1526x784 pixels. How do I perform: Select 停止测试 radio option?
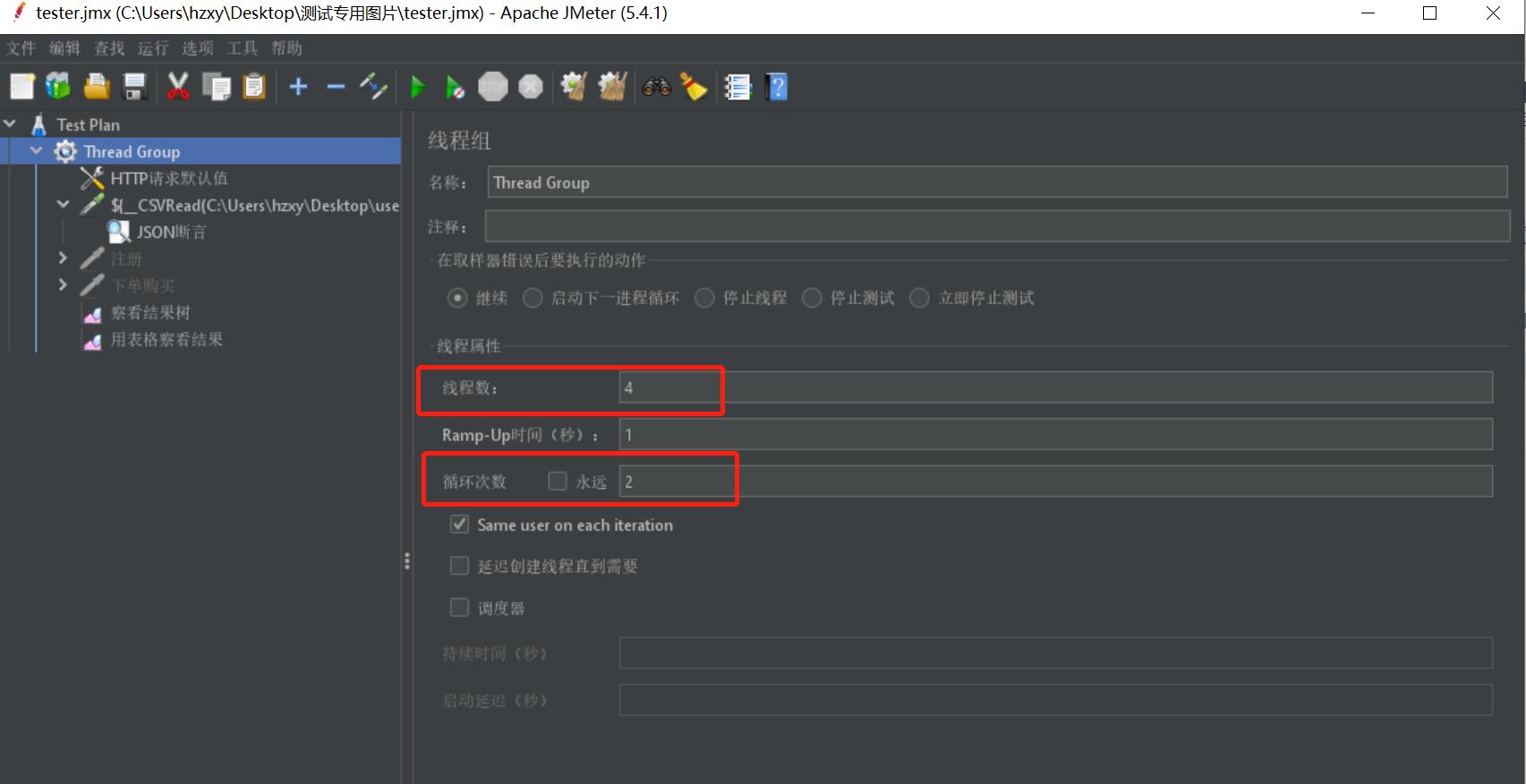812,298
